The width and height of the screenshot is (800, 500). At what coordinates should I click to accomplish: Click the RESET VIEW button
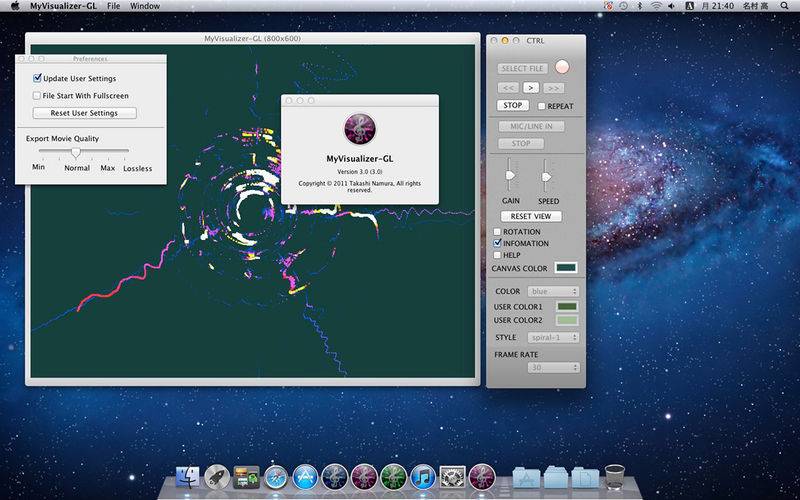pyautogui.click(x=531, y=216)
